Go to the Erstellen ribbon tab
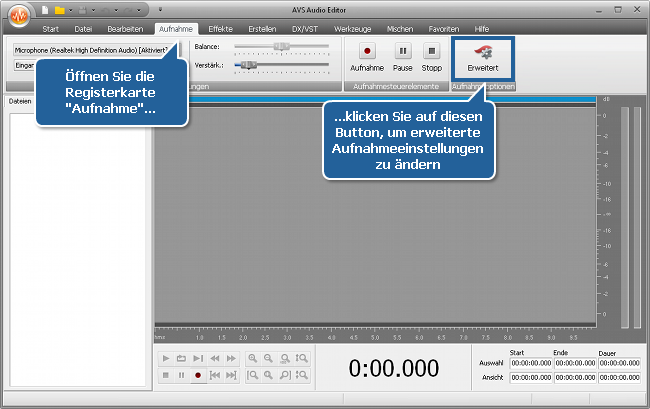This screenshot has height=409, width=650. (x=262, y=29)
